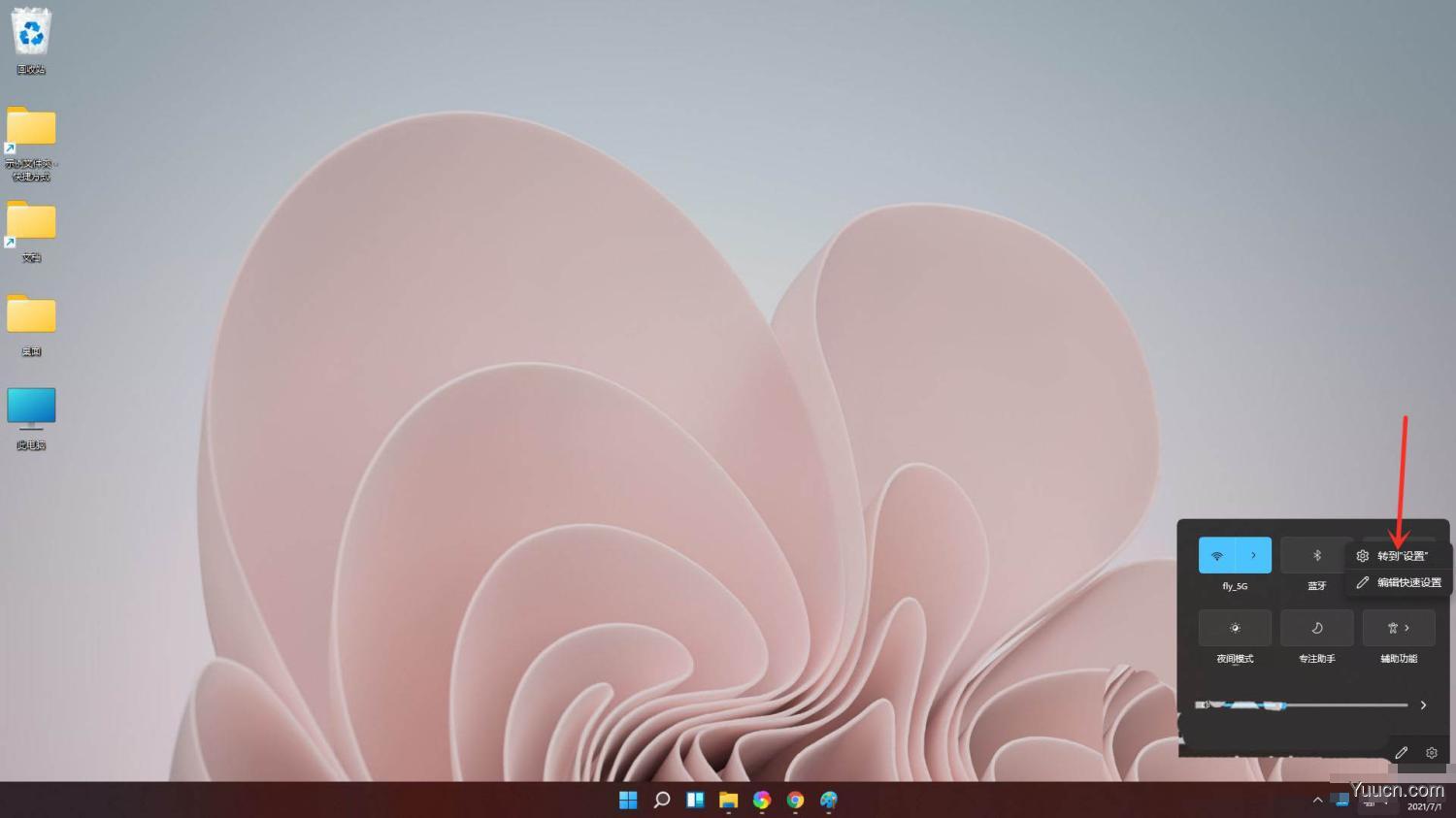This screenshot has height=818, width=1456.
Task: Select the This PC monitor icon
Action: pyautogui.click(x=31, y=418)
